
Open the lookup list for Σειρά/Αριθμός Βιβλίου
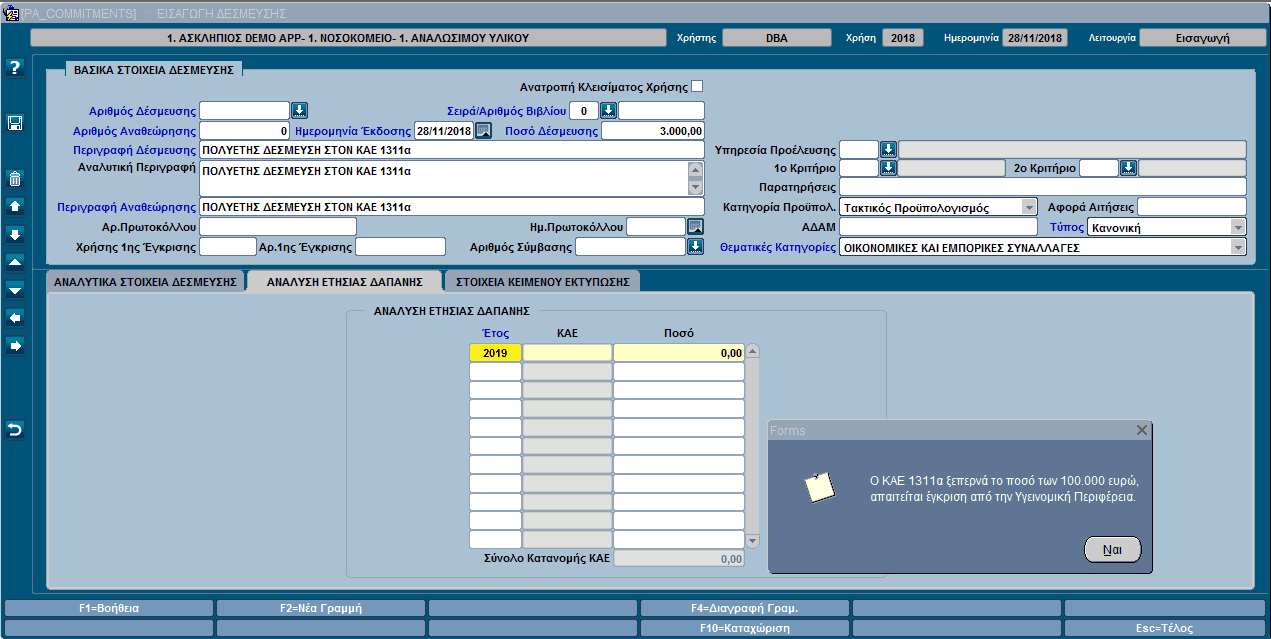608,110
